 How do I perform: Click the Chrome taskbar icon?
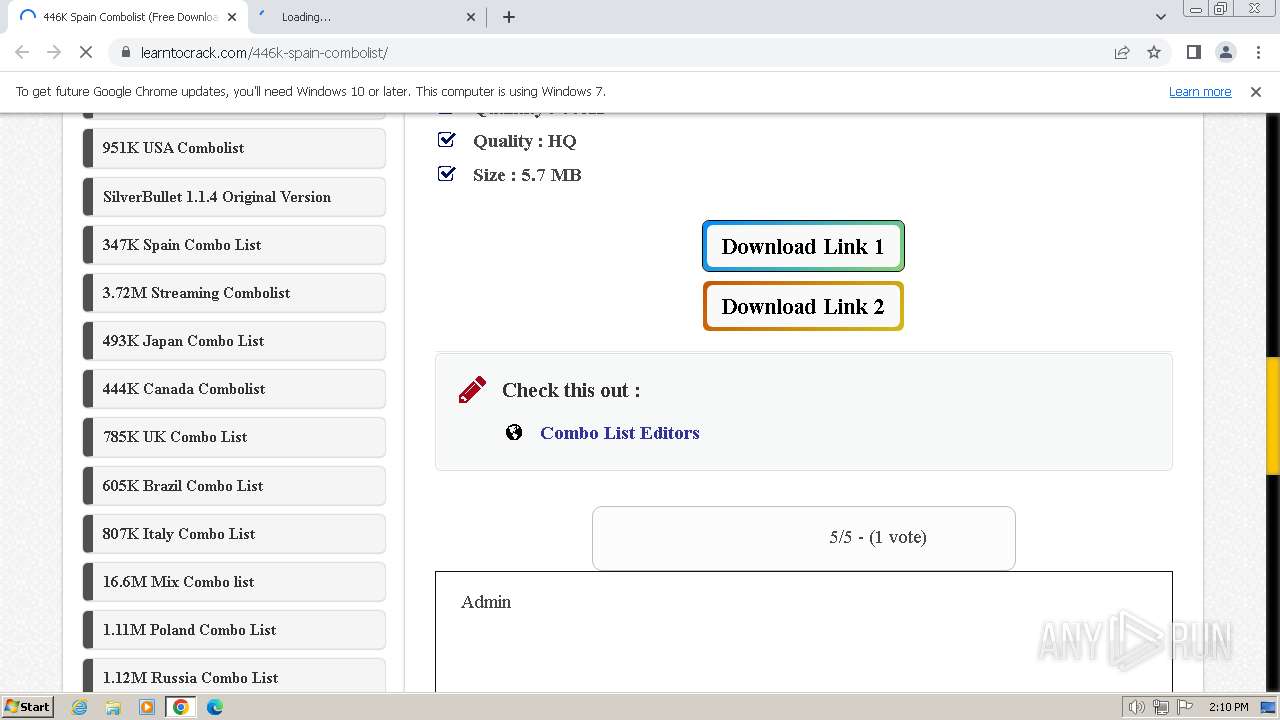[181, 707]
